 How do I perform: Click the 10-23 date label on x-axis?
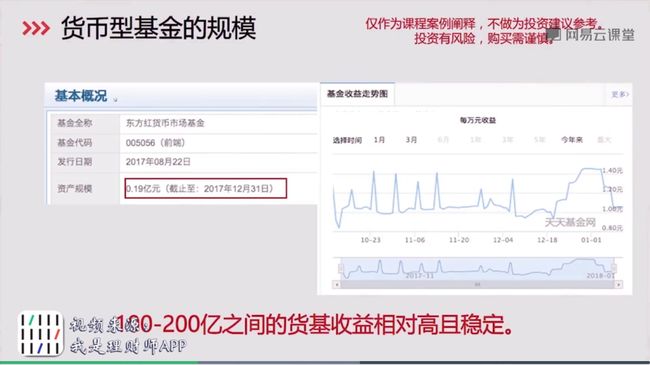(370, 240)
